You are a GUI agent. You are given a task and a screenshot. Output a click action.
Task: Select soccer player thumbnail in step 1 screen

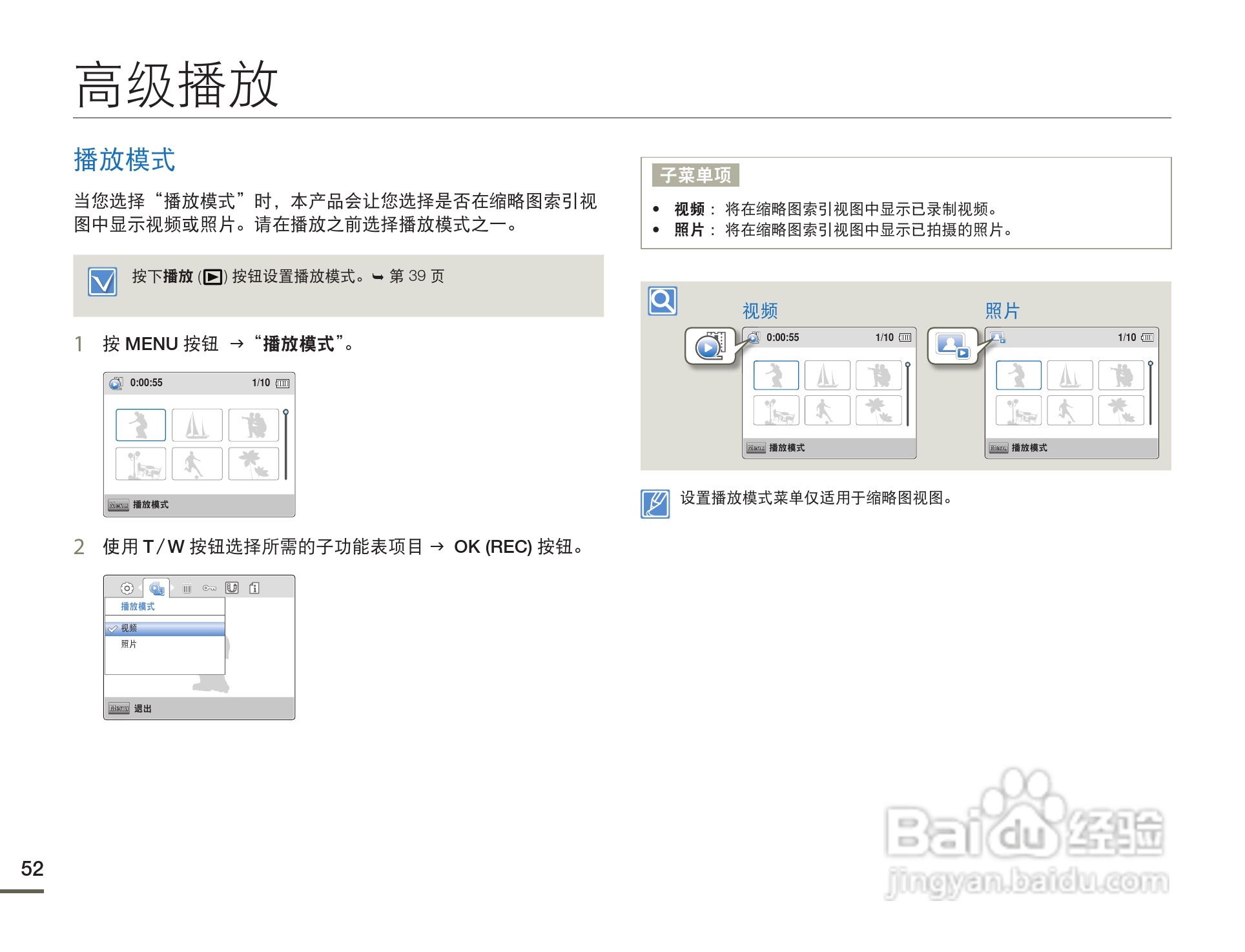[x=197, y=464]
